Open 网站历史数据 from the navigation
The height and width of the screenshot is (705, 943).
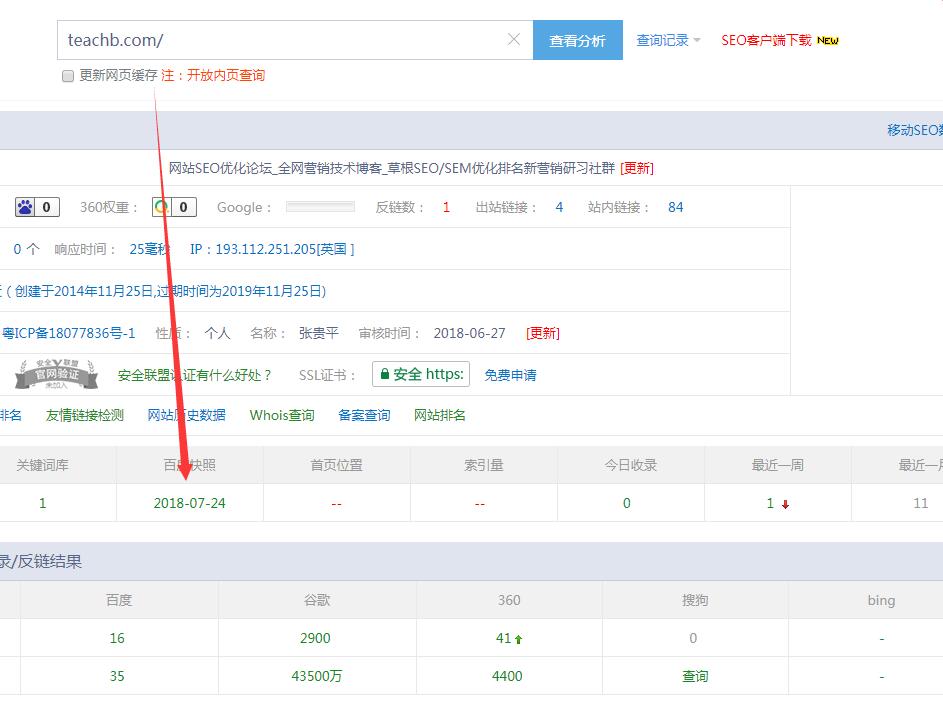(186, 415)
